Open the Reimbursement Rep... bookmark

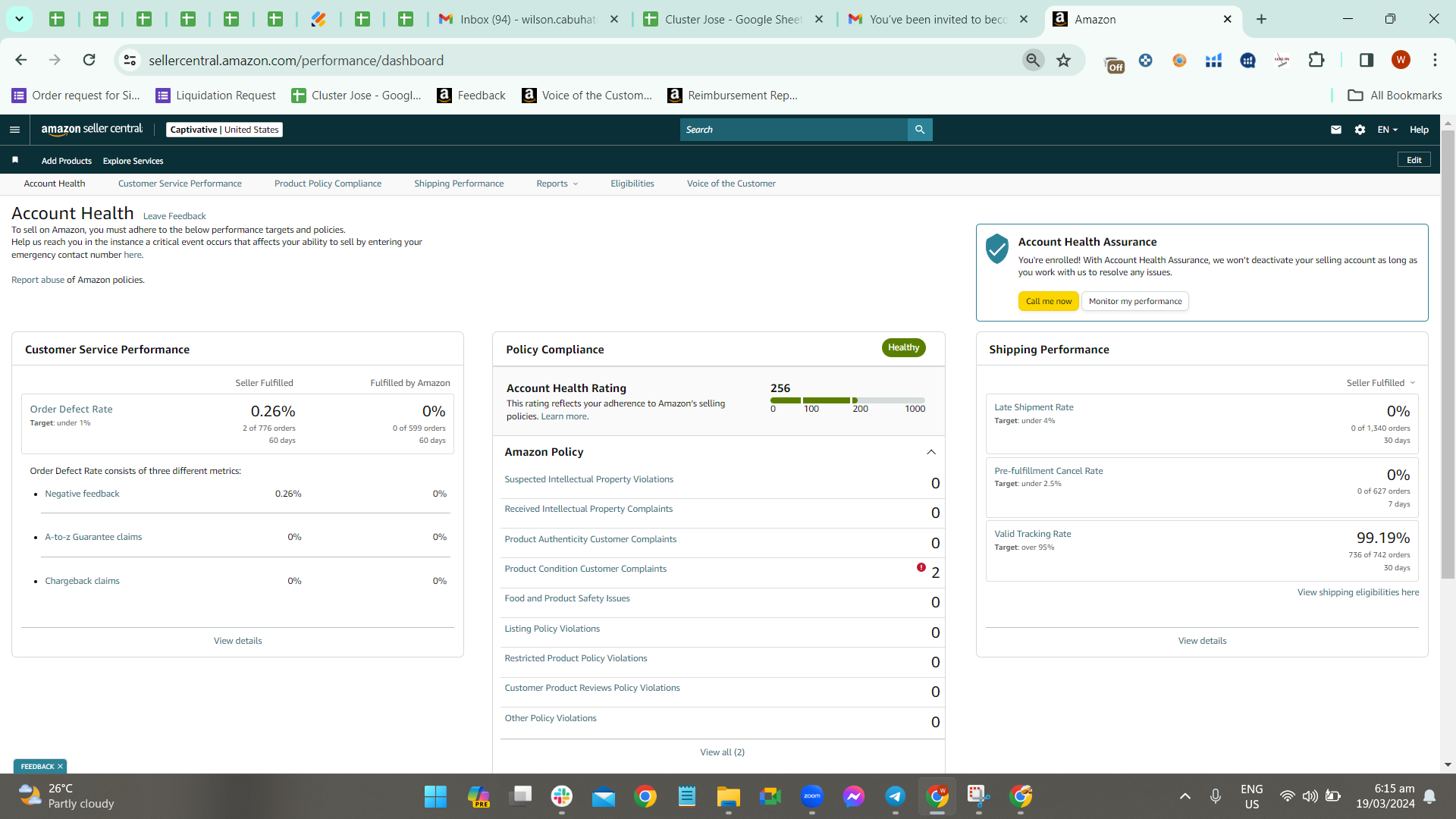(733, 95)
